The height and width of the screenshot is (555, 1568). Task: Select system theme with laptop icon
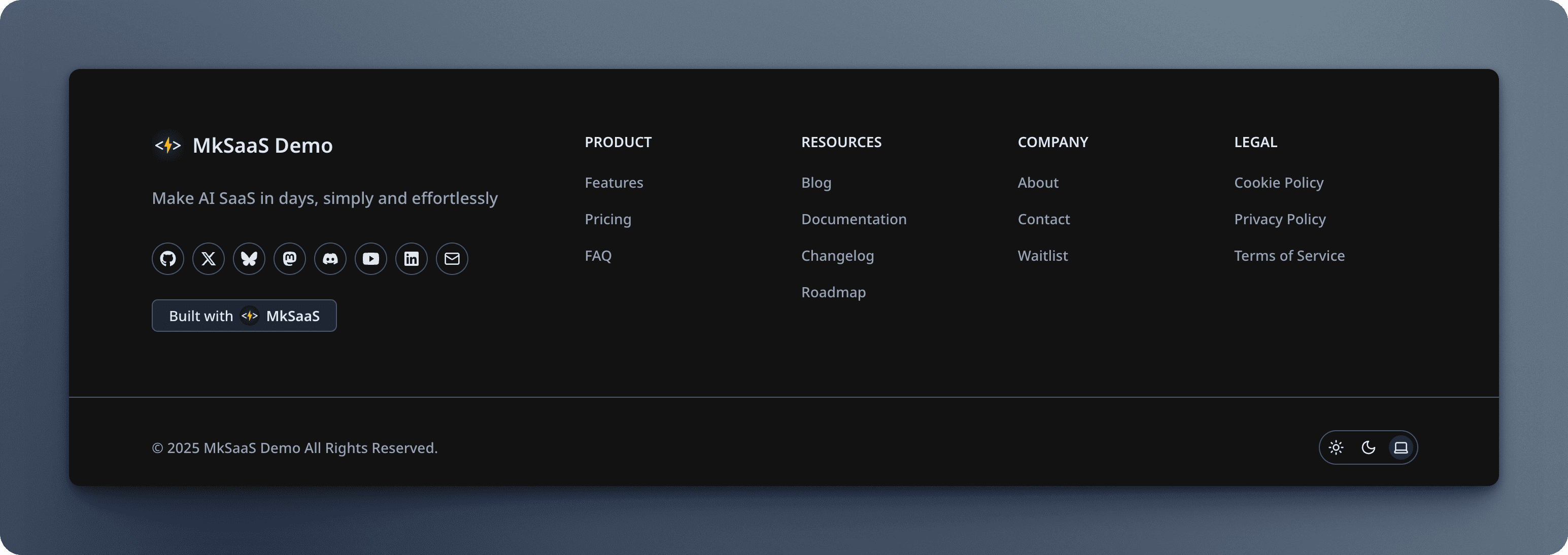(1401, 447)
